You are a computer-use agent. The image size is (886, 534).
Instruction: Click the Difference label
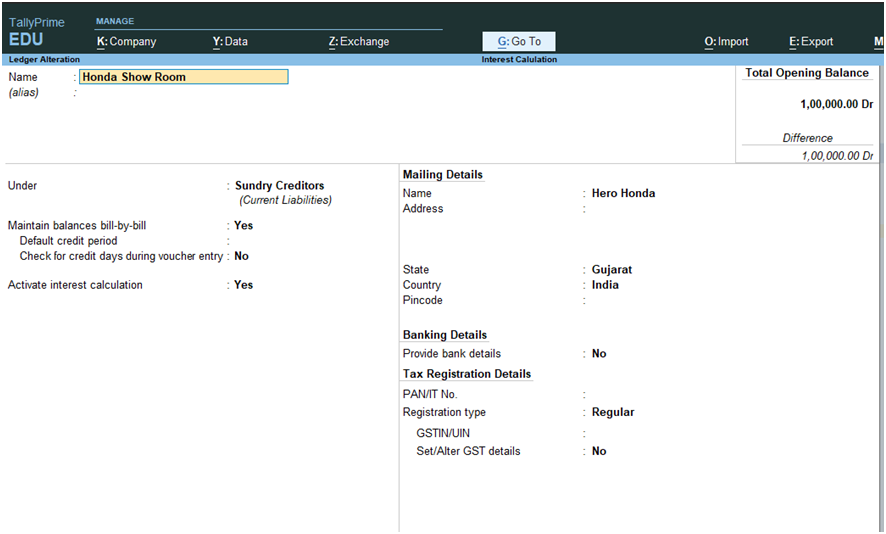[807, 138]
